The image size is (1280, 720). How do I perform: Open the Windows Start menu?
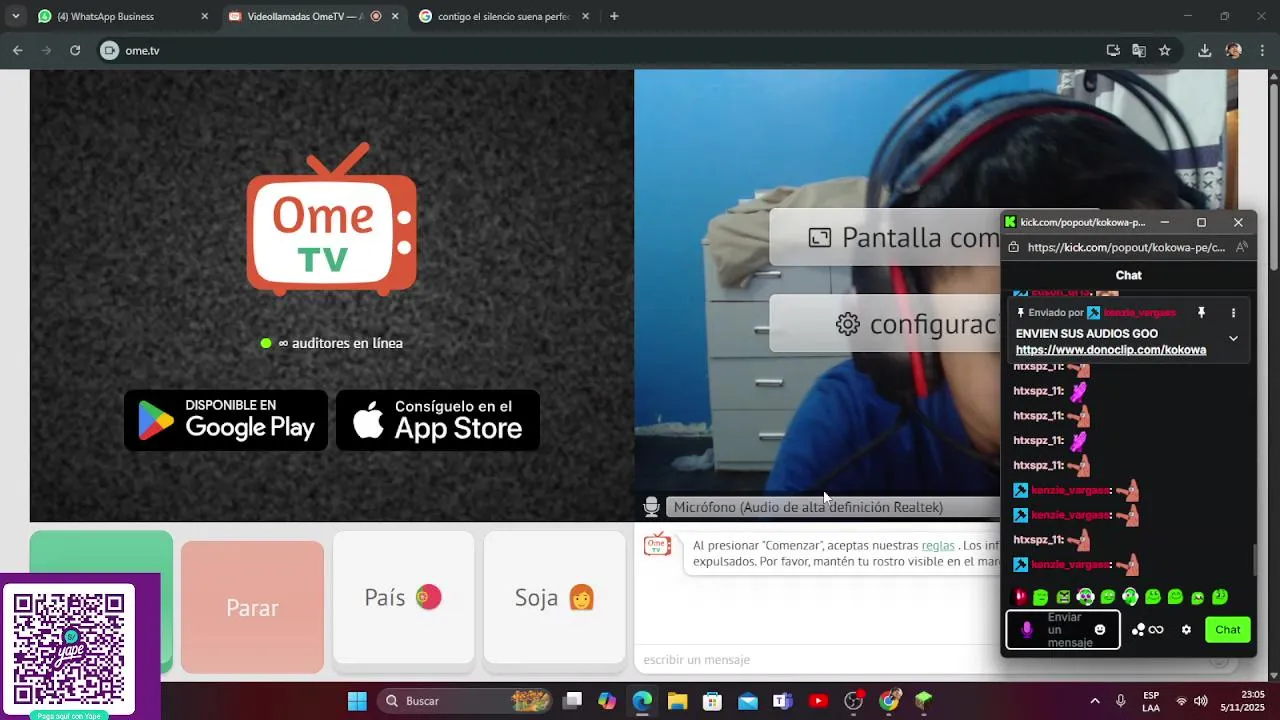click(357, 701)
